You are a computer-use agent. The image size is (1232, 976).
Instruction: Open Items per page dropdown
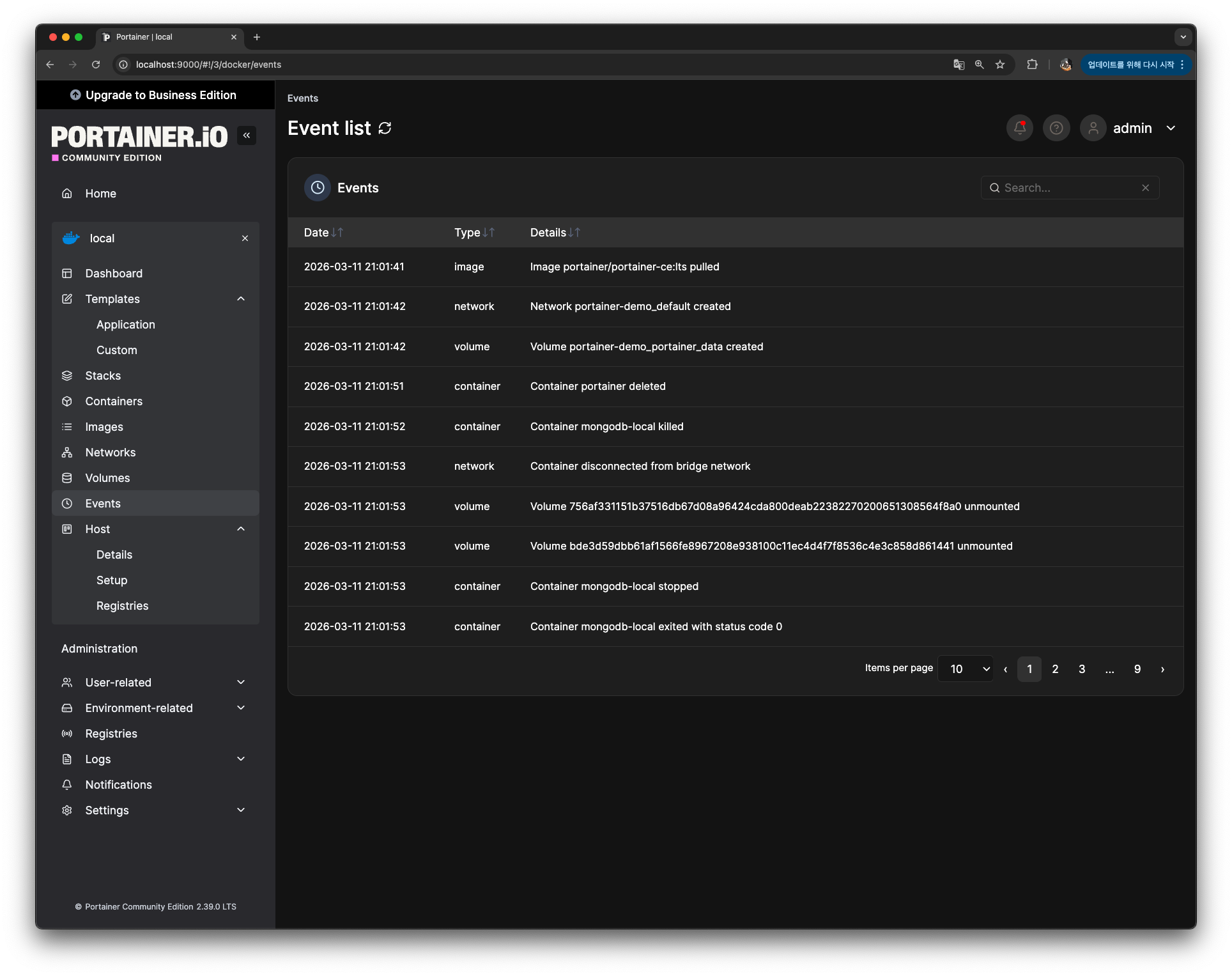pos(965,669)
